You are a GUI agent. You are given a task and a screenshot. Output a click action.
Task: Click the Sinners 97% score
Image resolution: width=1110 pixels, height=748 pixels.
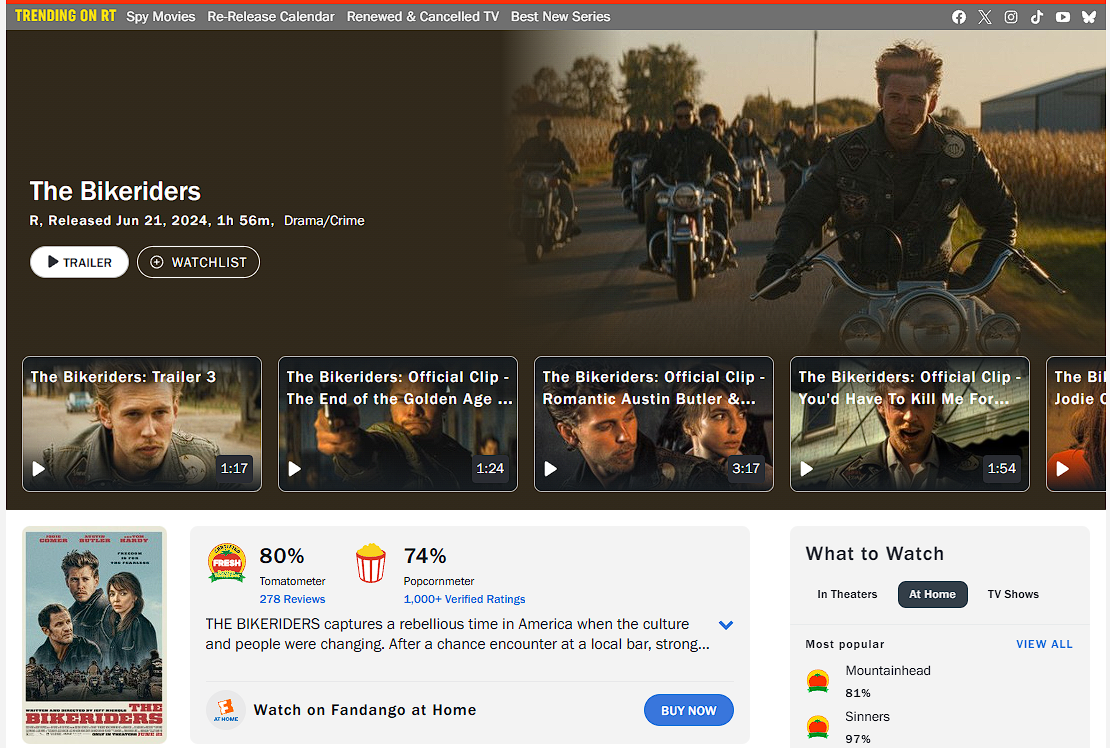pyautogui.click(x=857, y=739)
